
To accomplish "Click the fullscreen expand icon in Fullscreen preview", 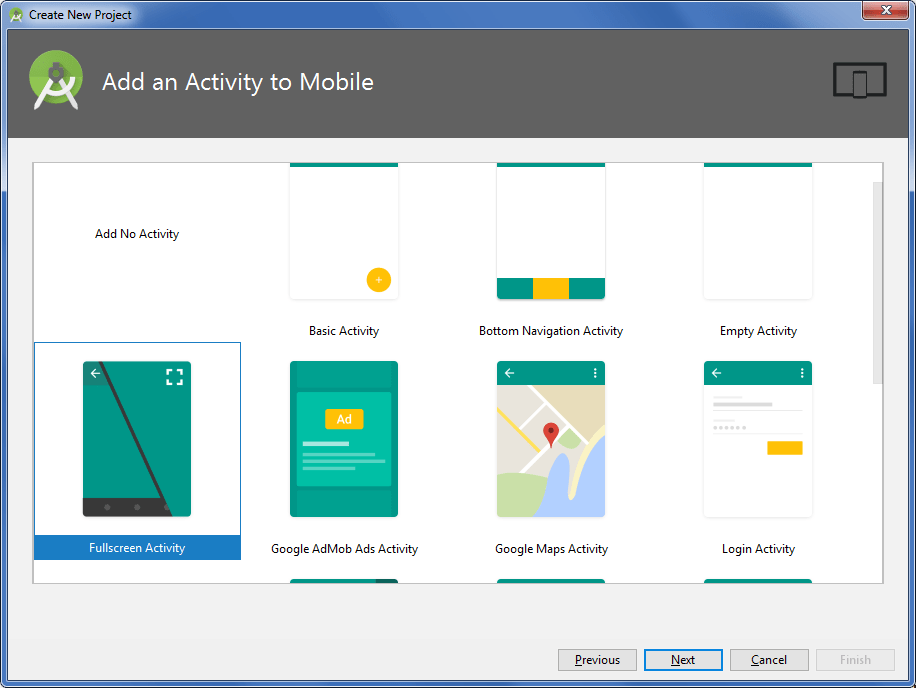I will [x=174, y=377].
